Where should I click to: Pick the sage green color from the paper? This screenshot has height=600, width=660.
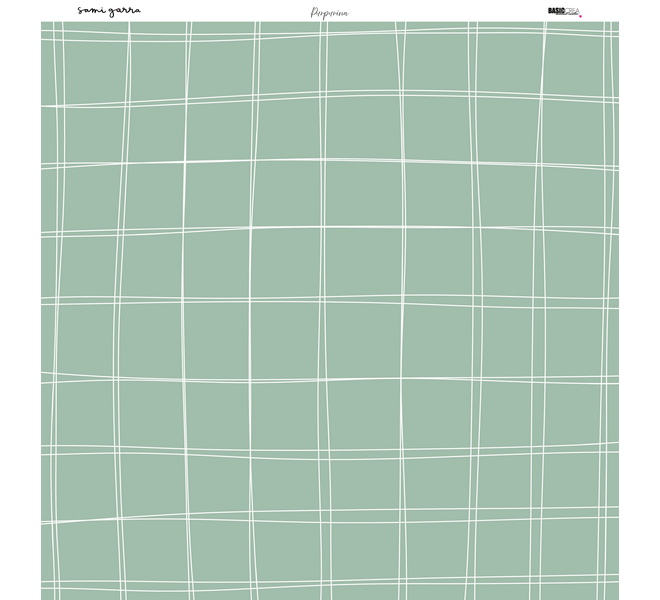[290, 265]
